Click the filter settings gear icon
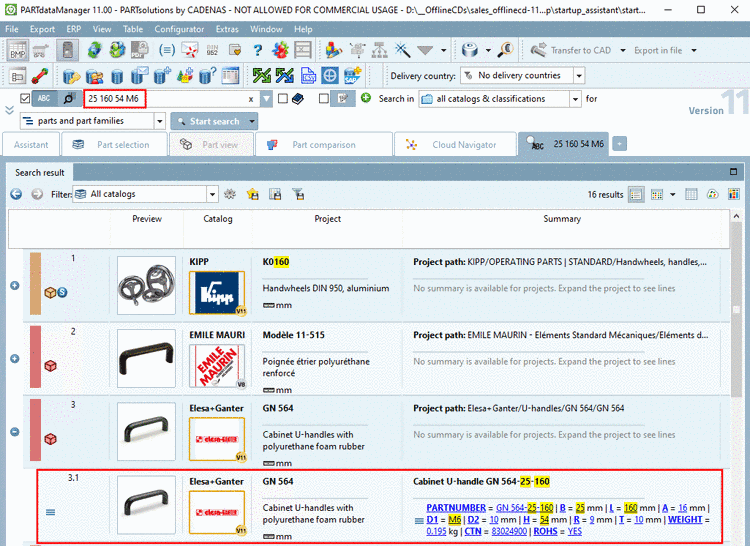 pos(230,194)
